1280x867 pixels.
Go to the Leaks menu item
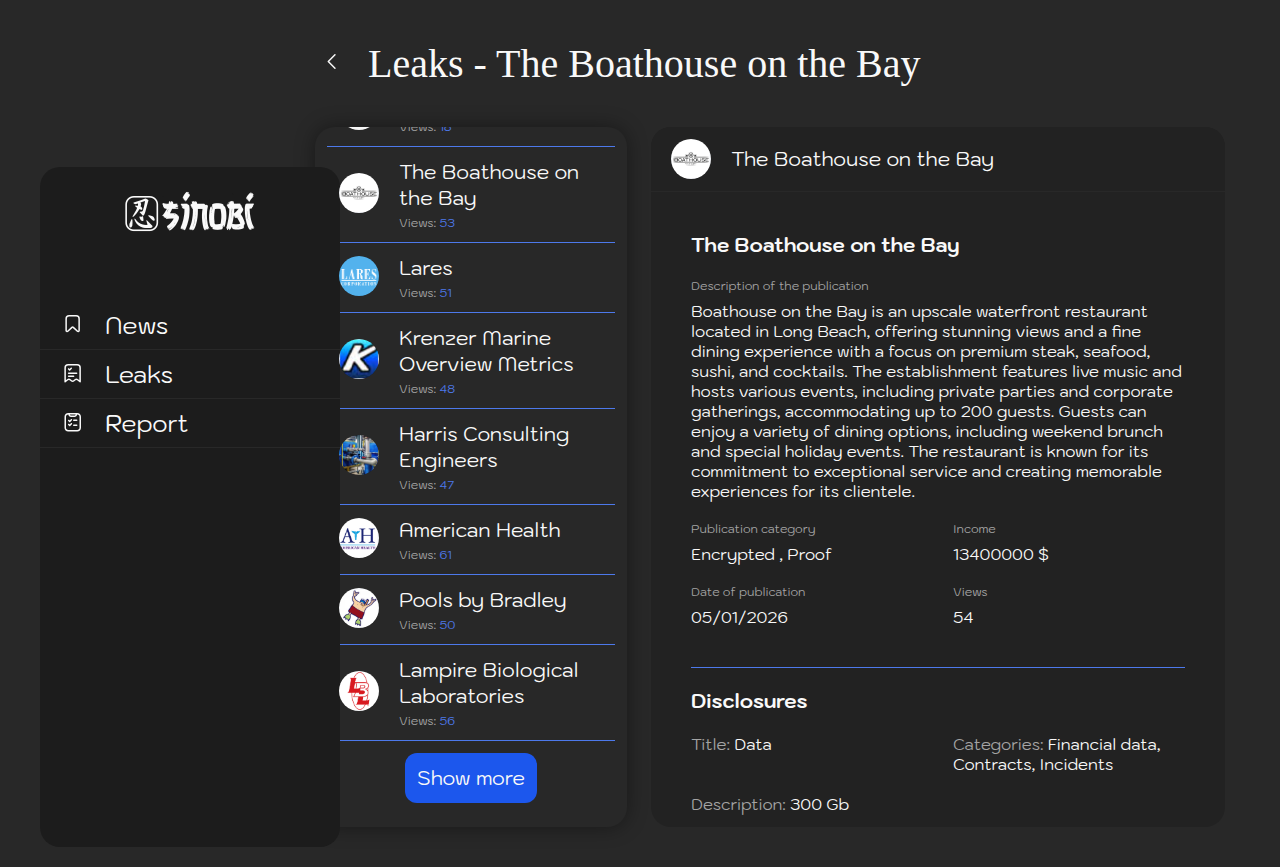(139, 375)
